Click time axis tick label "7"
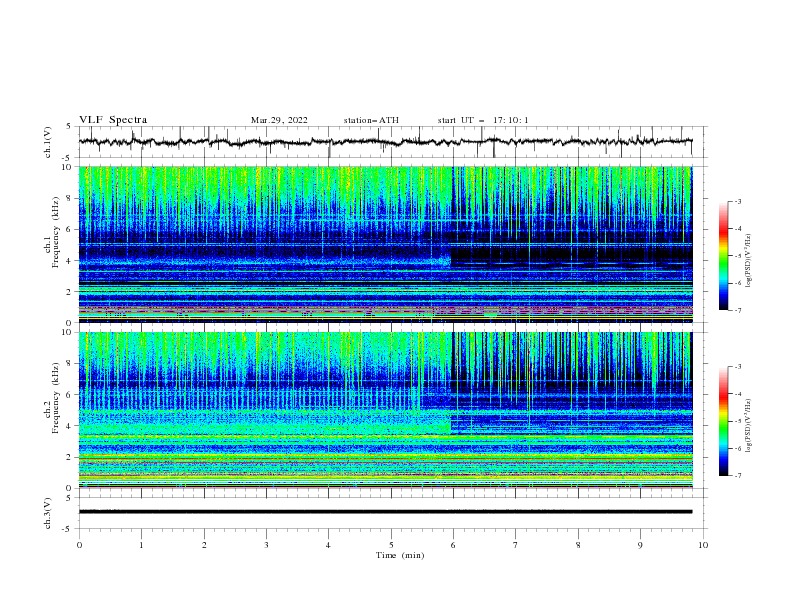792x612 pixels. pos(516,545)
